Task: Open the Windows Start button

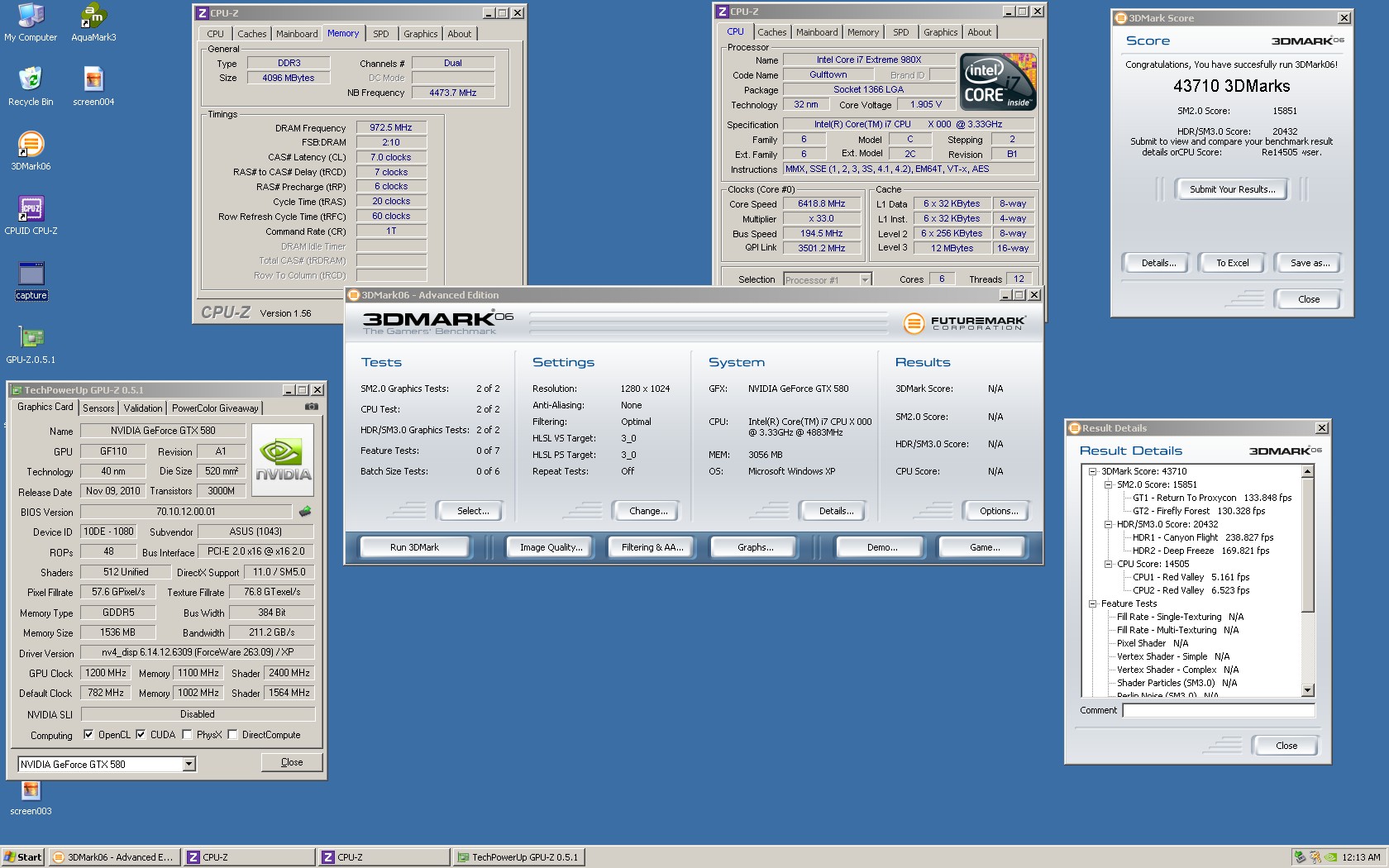Action: [23, 857]
